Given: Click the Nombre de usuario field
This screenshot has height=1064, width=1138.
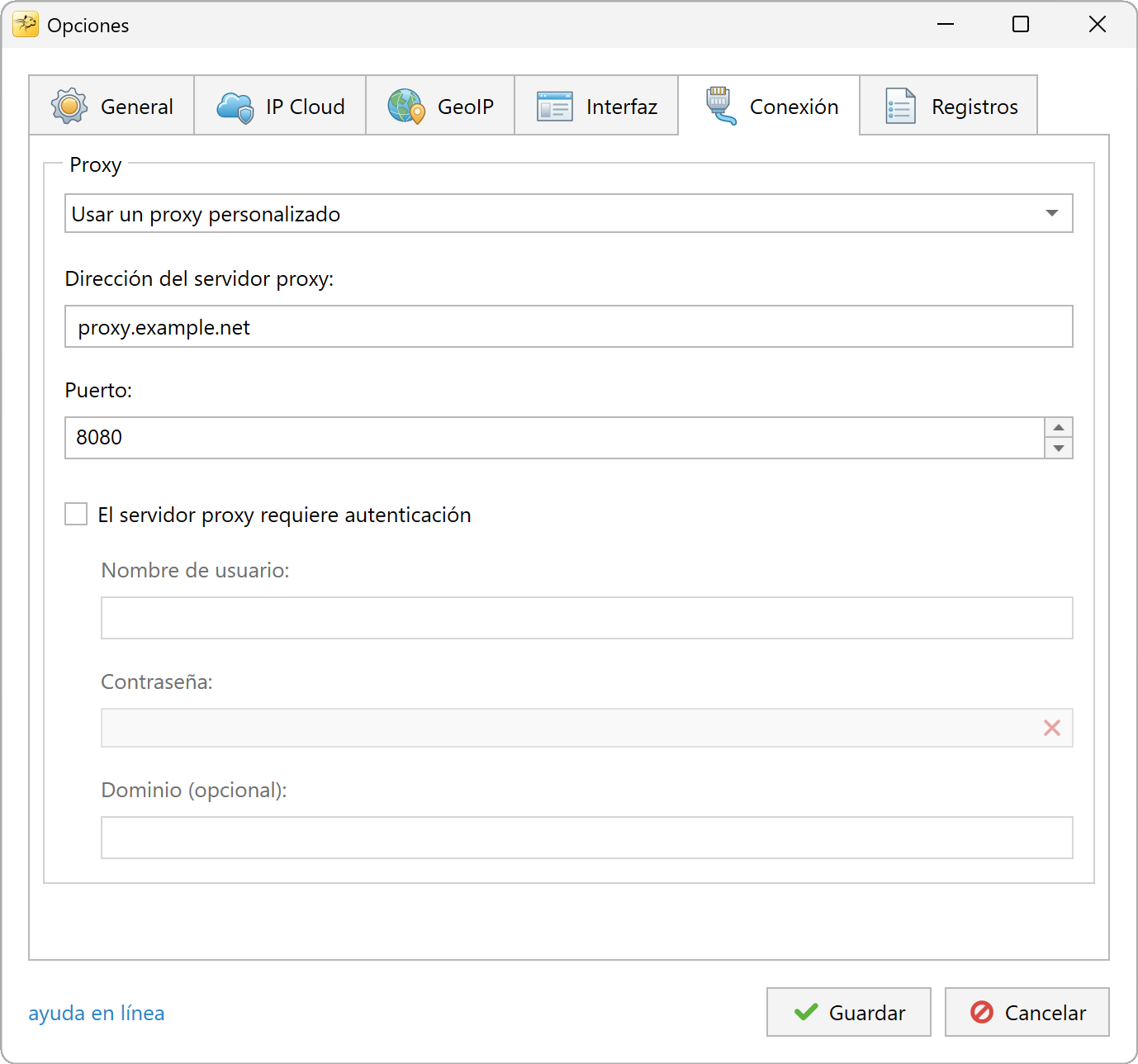Looking at the screenshot, I should [587, 618].
